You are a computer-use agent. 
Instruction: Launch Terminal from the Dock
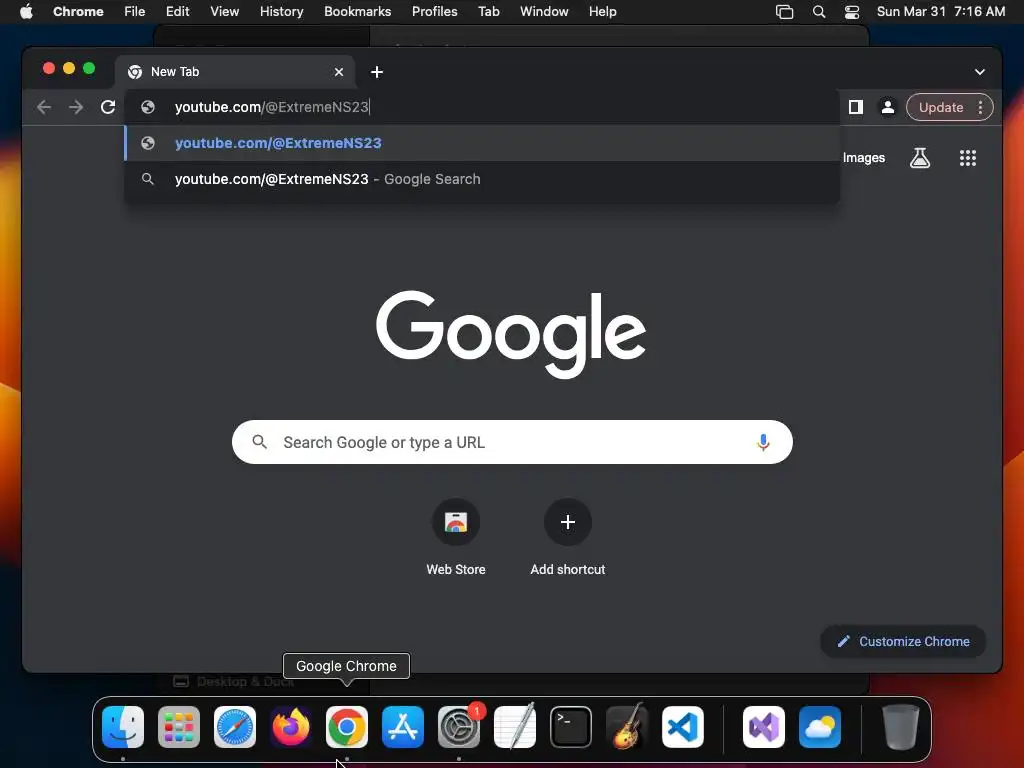coord(571,727)
